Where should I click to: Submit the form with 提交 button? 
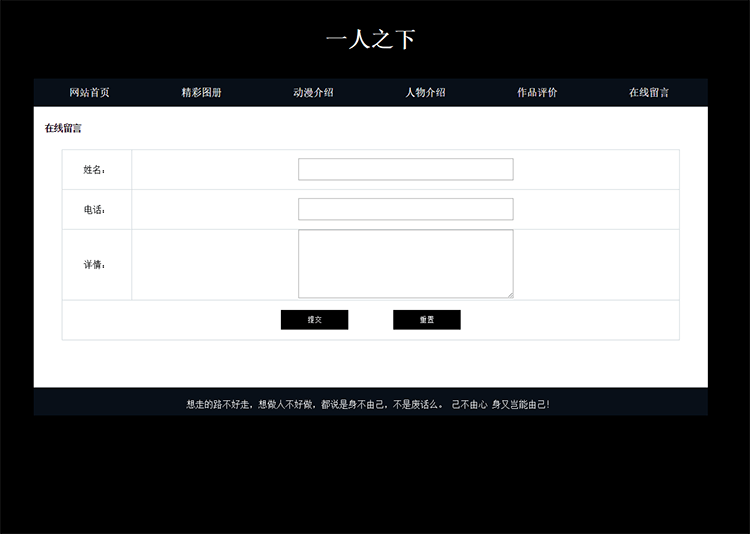(314, 320)
